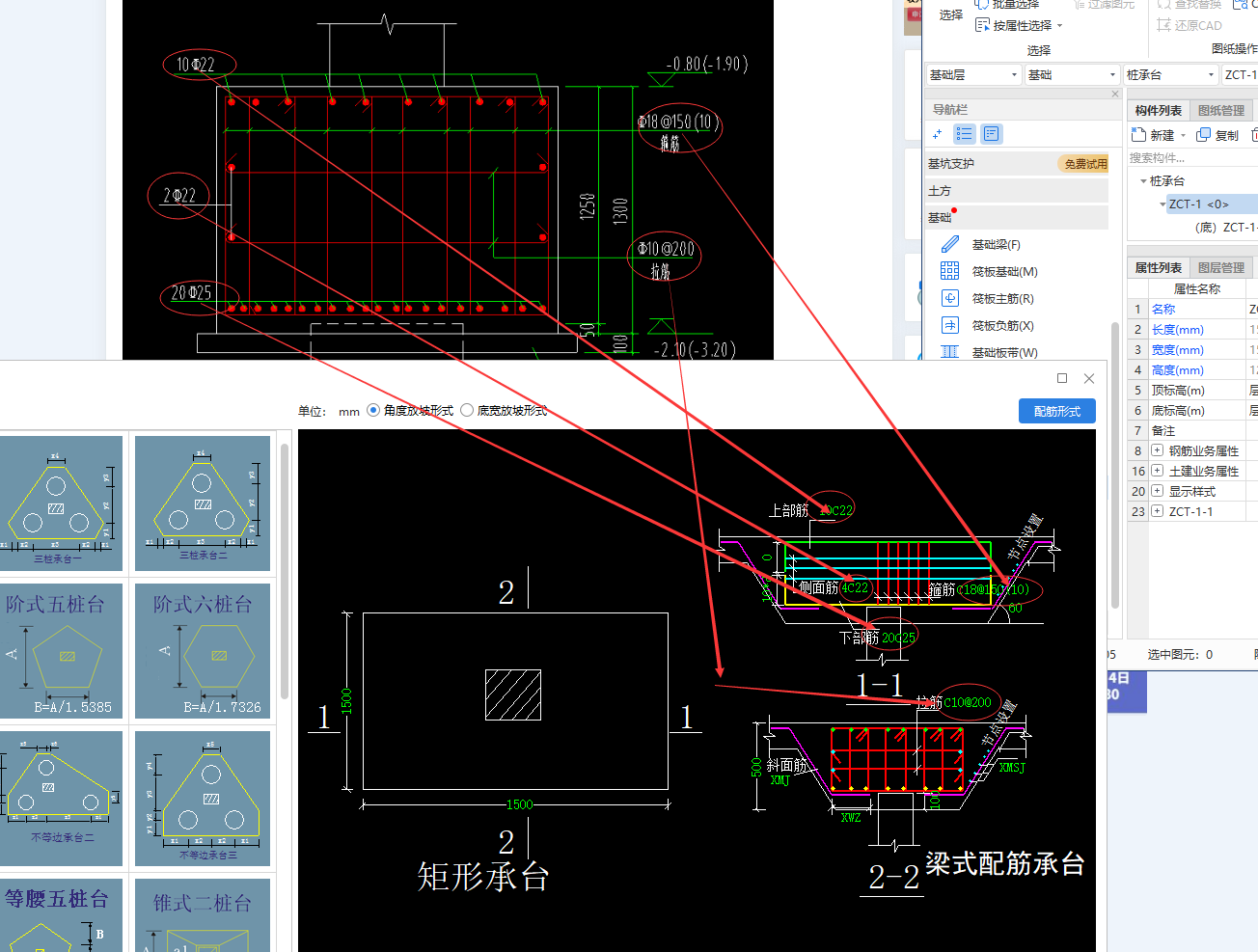1258x952 pixels.
Task: Click the 底标高(m) property row
Action: [x=1192, y=410]
